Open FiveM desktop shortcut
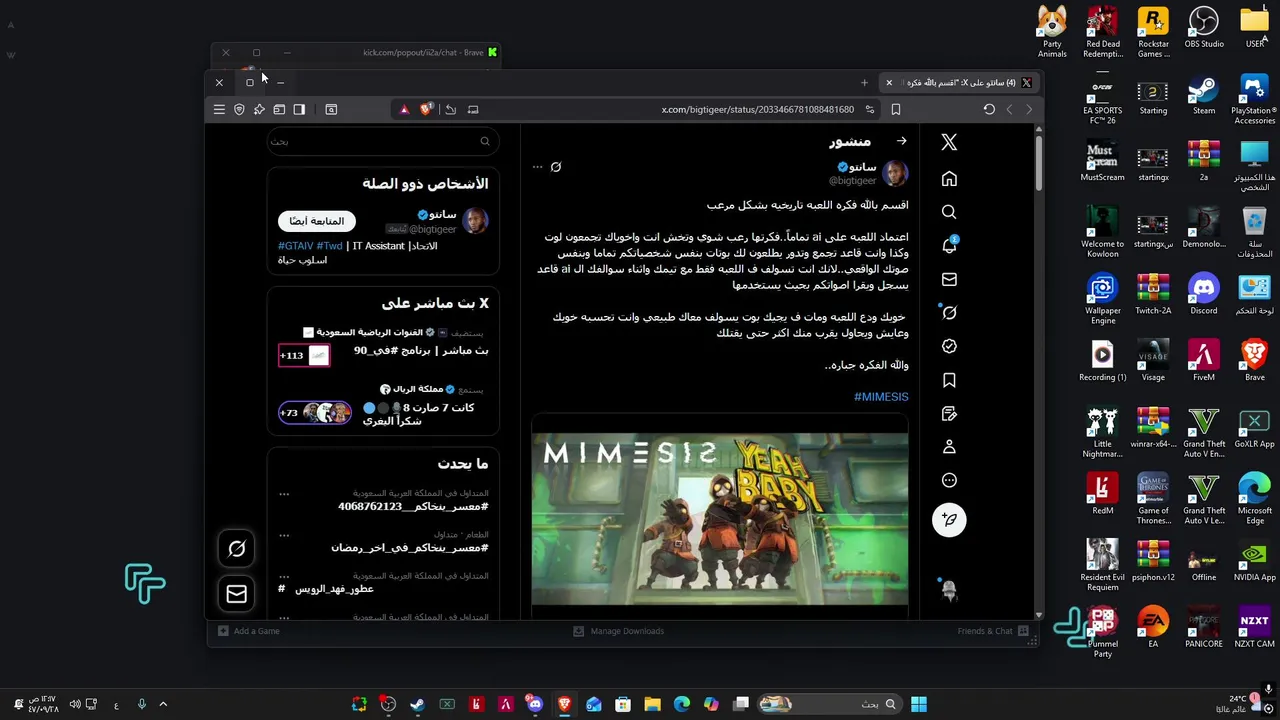The image size is (1280, 720). [x=1204, y=360]
